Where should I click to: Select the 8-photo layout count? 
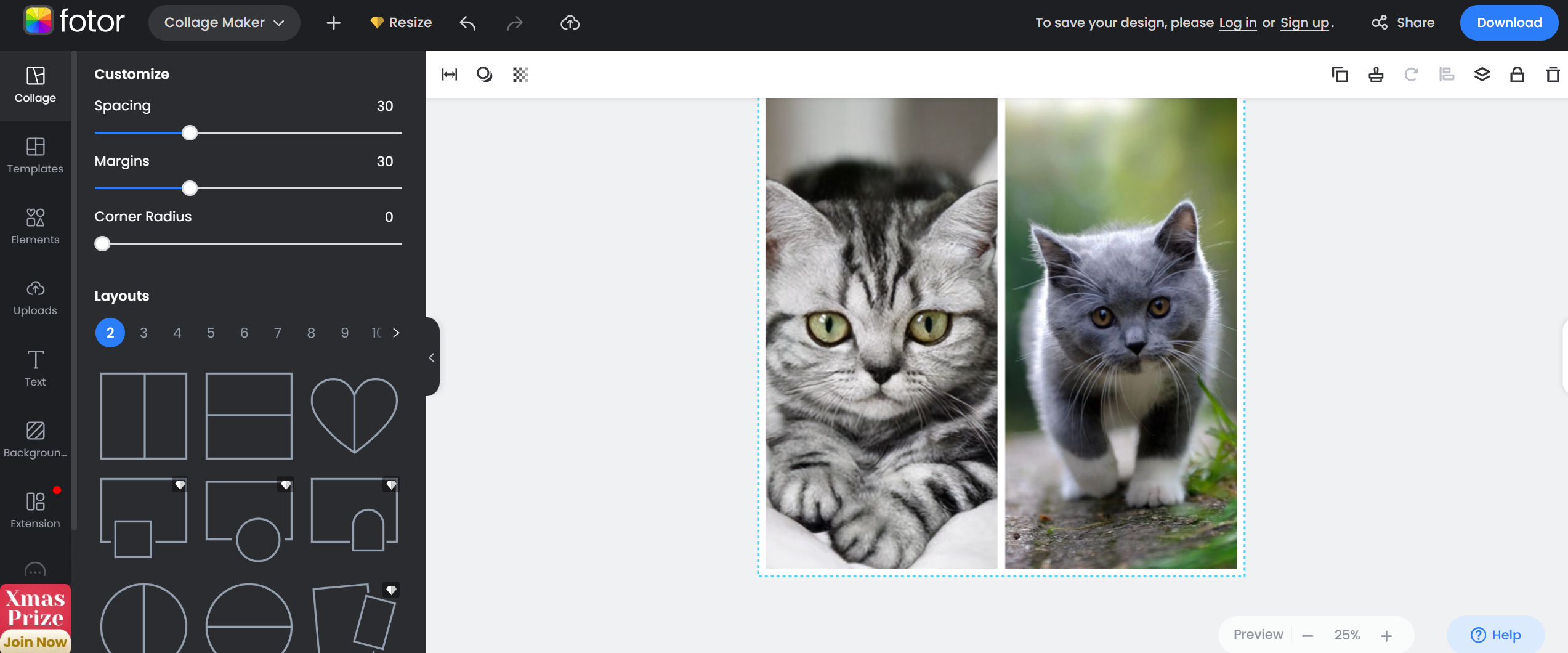tap(311, 333)
